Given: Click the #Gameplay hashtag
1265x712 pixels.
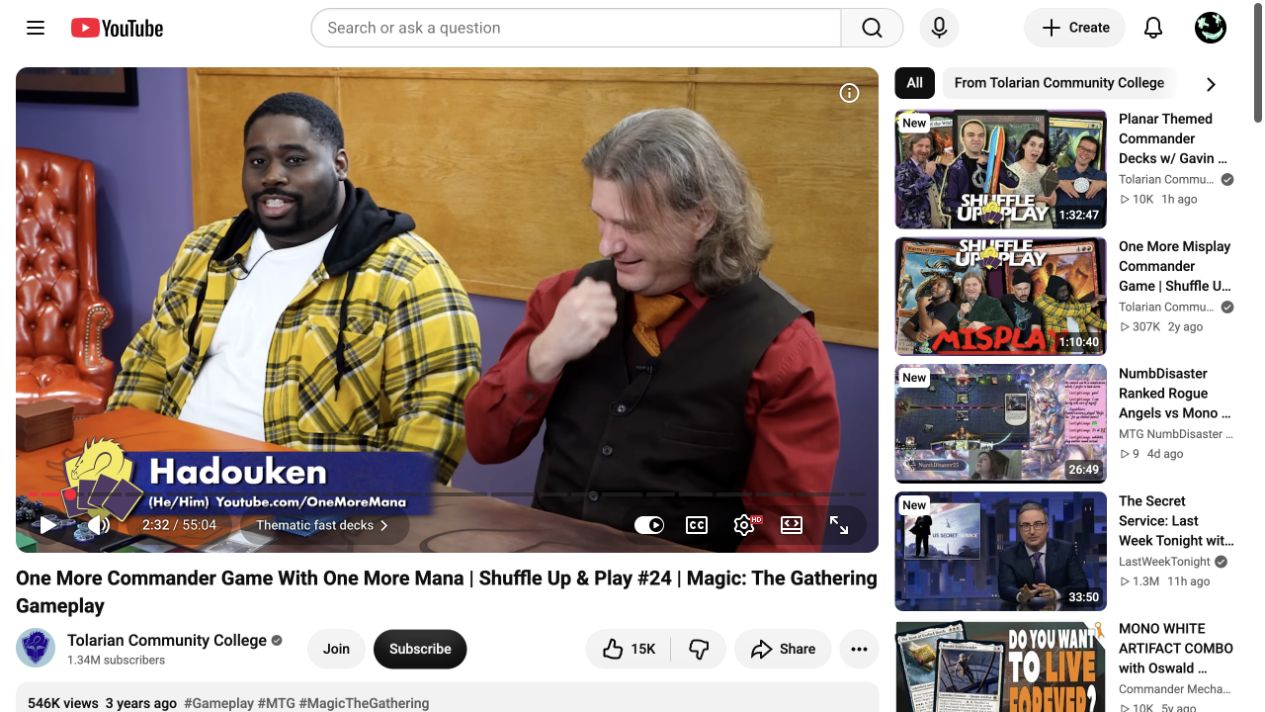Looking at the screenshot, I should pos(219,703).
